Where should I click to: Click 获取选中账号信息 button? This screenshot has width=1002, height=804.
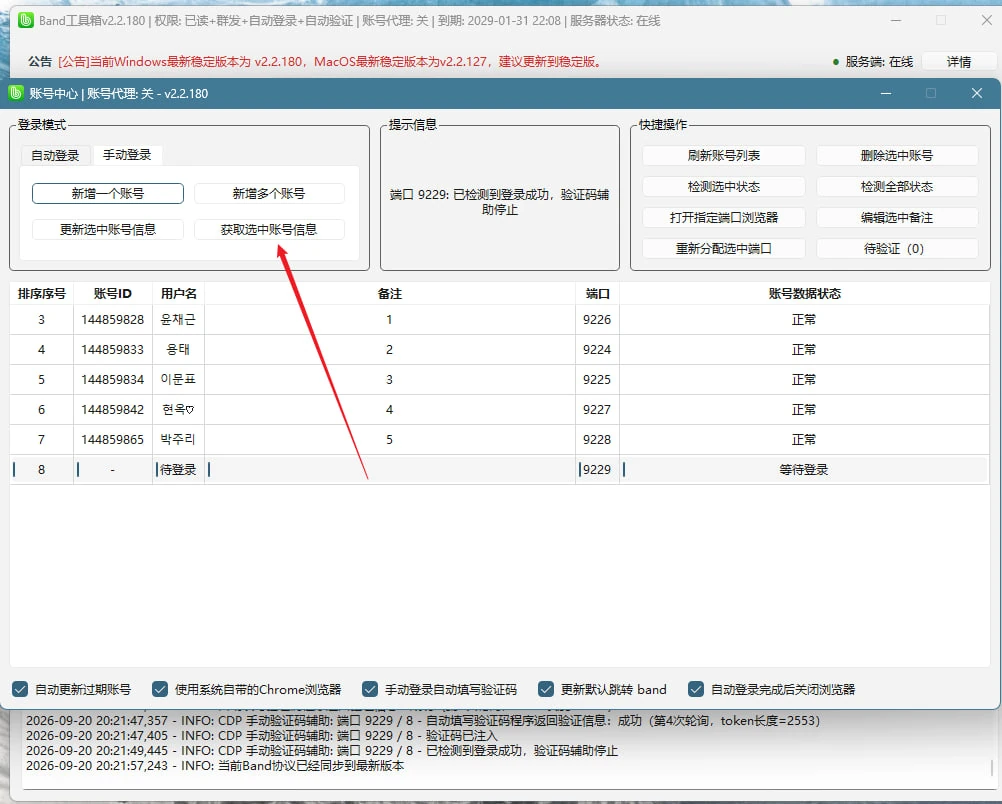[x=269, y=229]
